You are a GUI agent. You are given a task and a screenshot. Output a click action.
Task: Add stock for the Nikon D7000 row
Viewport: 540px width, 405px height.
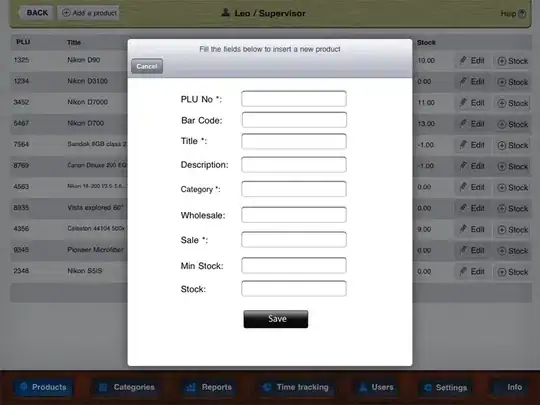(512, 103)
